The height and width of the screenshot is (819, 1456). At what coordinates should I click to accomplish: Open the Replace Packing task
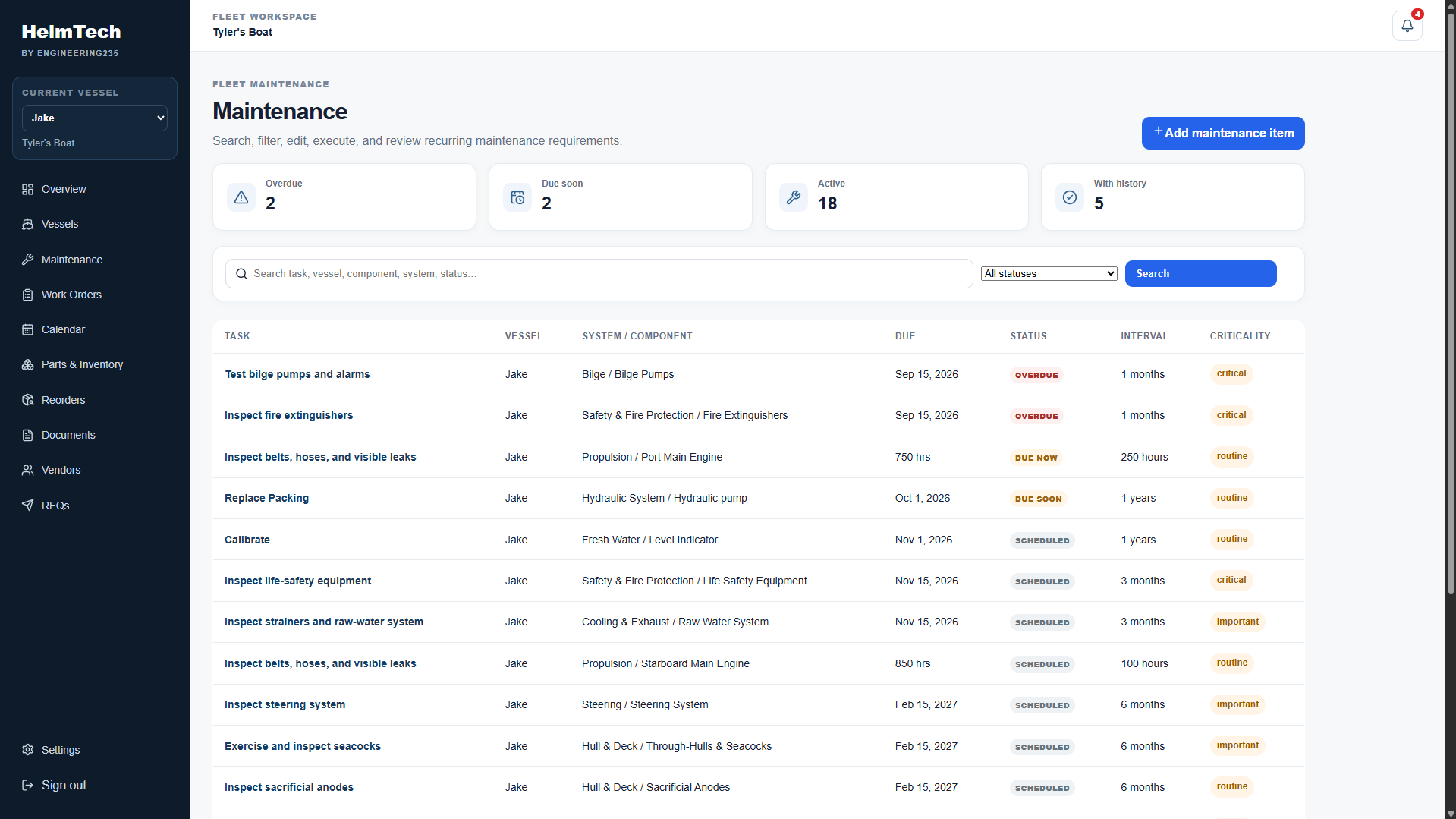tap(266, 498)
